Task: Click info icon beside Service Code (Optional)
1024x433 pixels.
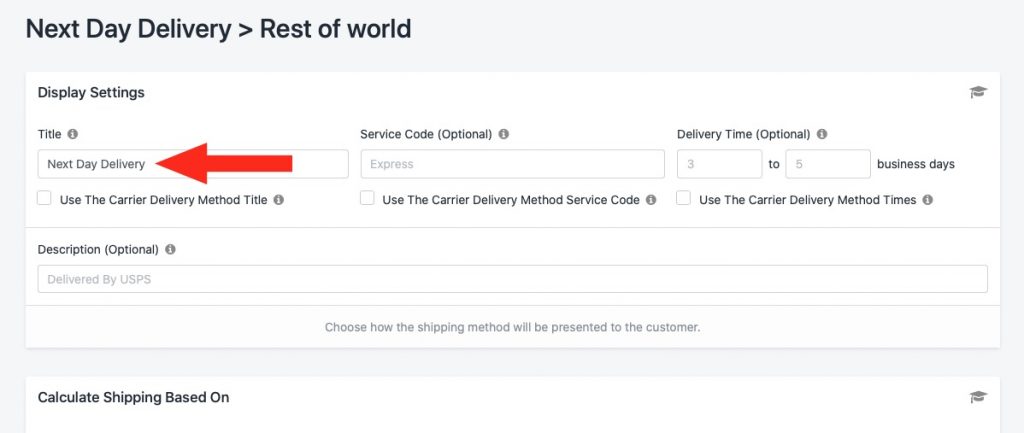Action: [x=504, y=134]
